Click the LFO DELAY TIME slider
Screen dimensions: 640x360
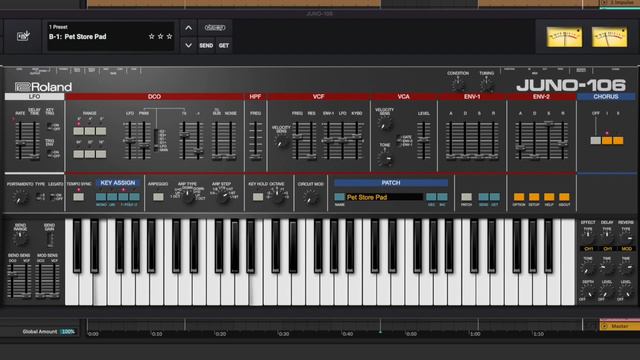click(35, 140)
